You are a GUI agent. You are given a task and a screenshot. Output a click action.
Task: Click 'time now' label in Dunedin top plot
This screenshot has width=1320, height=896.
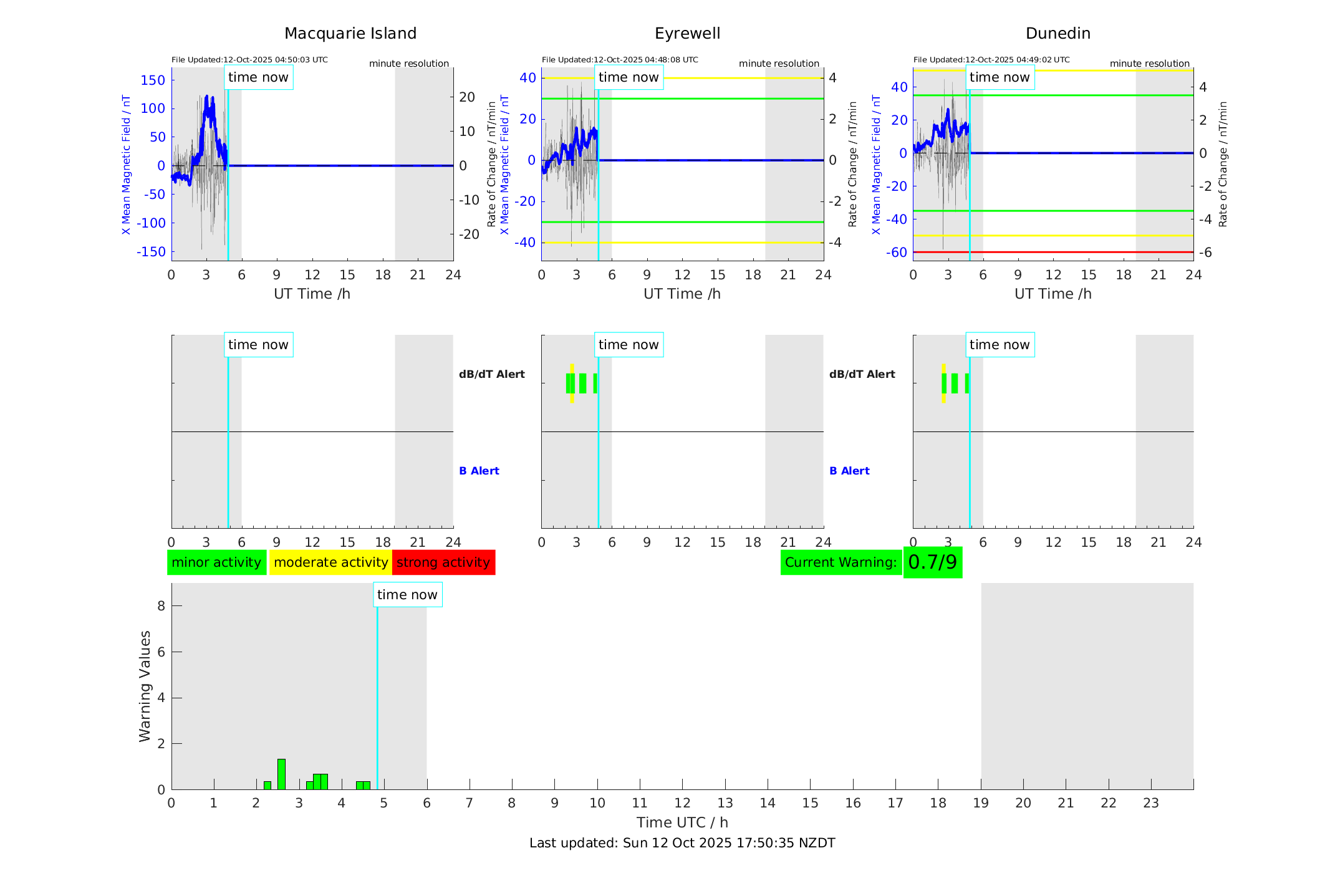pos(1000,77)
